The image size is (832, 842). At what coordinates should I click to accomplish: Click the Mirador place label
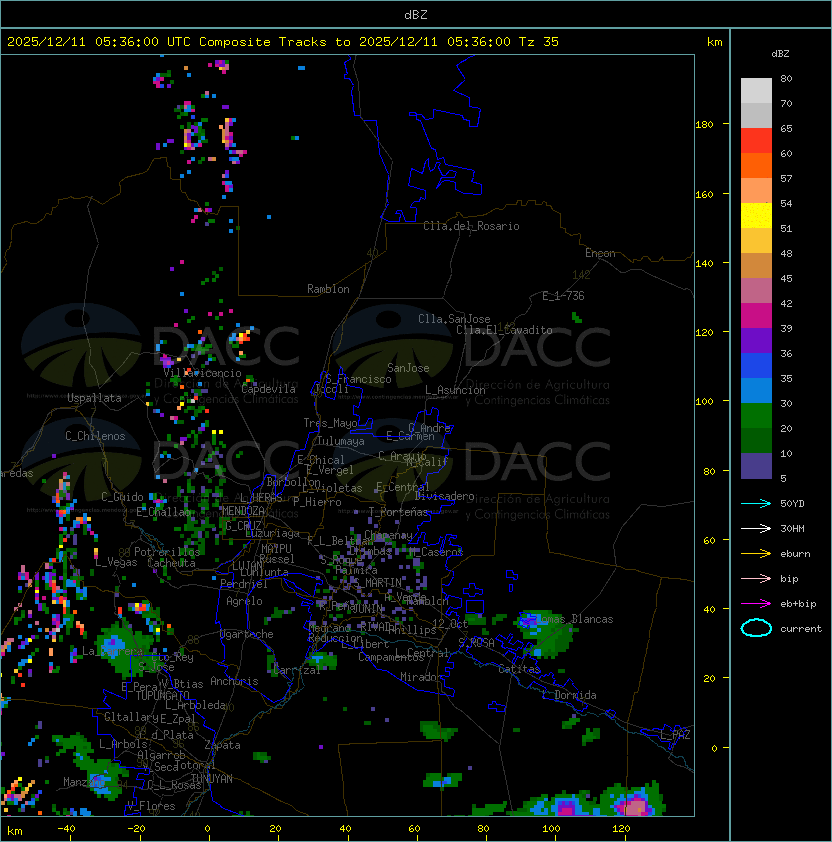[421, 677]
